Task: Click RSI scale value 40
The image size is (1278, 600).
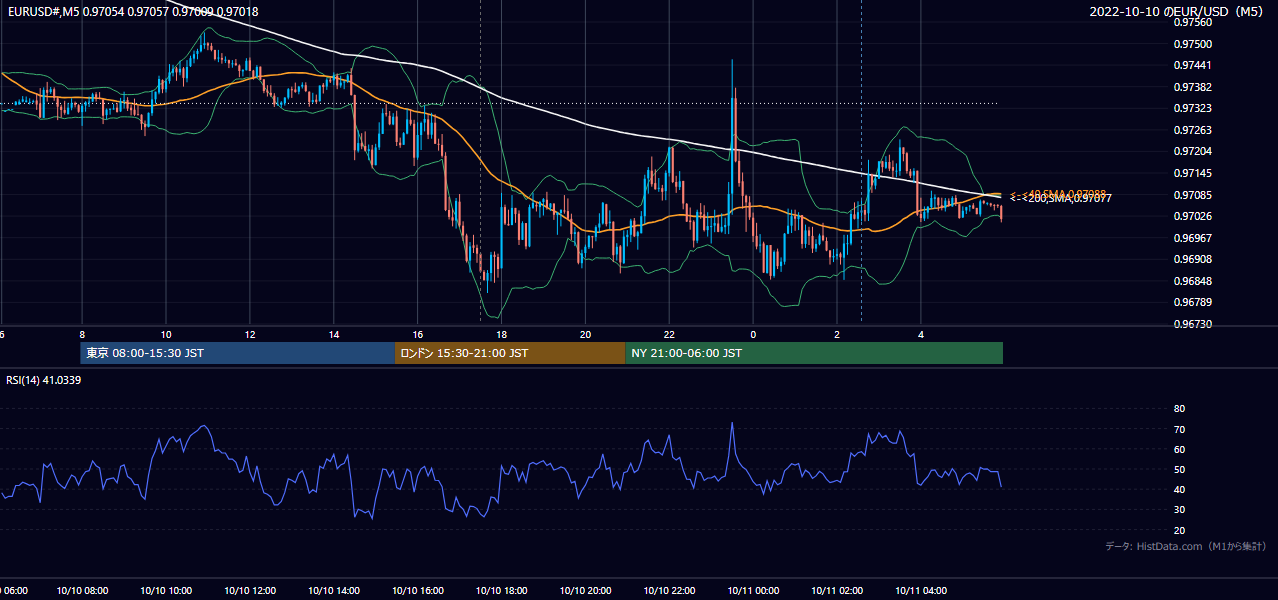Action: [x=1179, y=490]
